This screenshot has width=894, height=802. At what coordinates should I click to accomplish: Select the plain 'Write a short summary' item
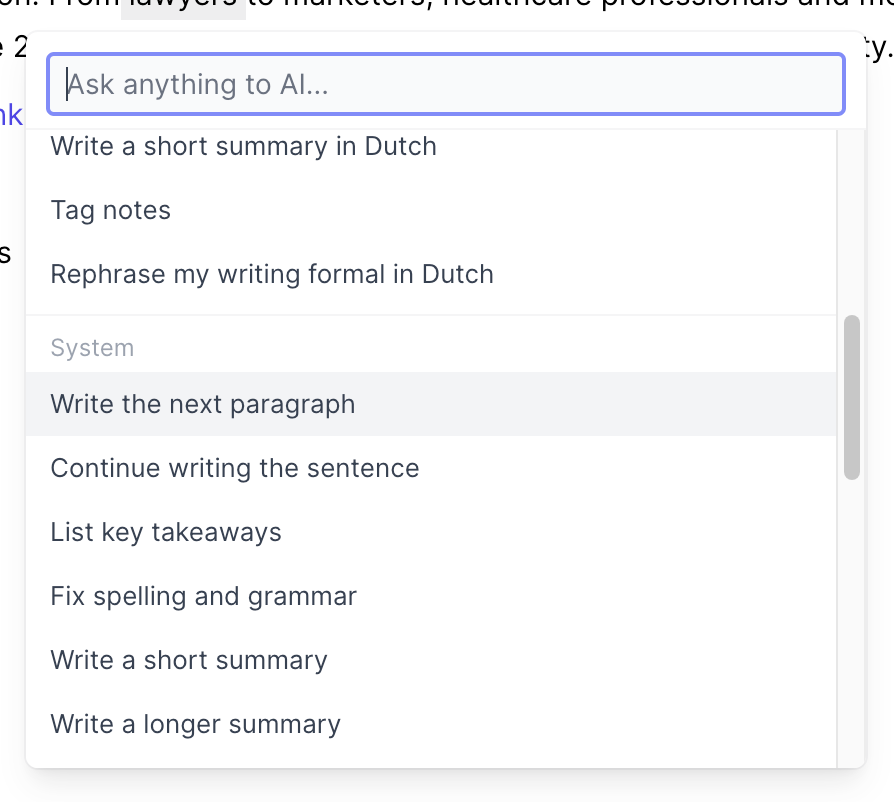click(430, 660)
